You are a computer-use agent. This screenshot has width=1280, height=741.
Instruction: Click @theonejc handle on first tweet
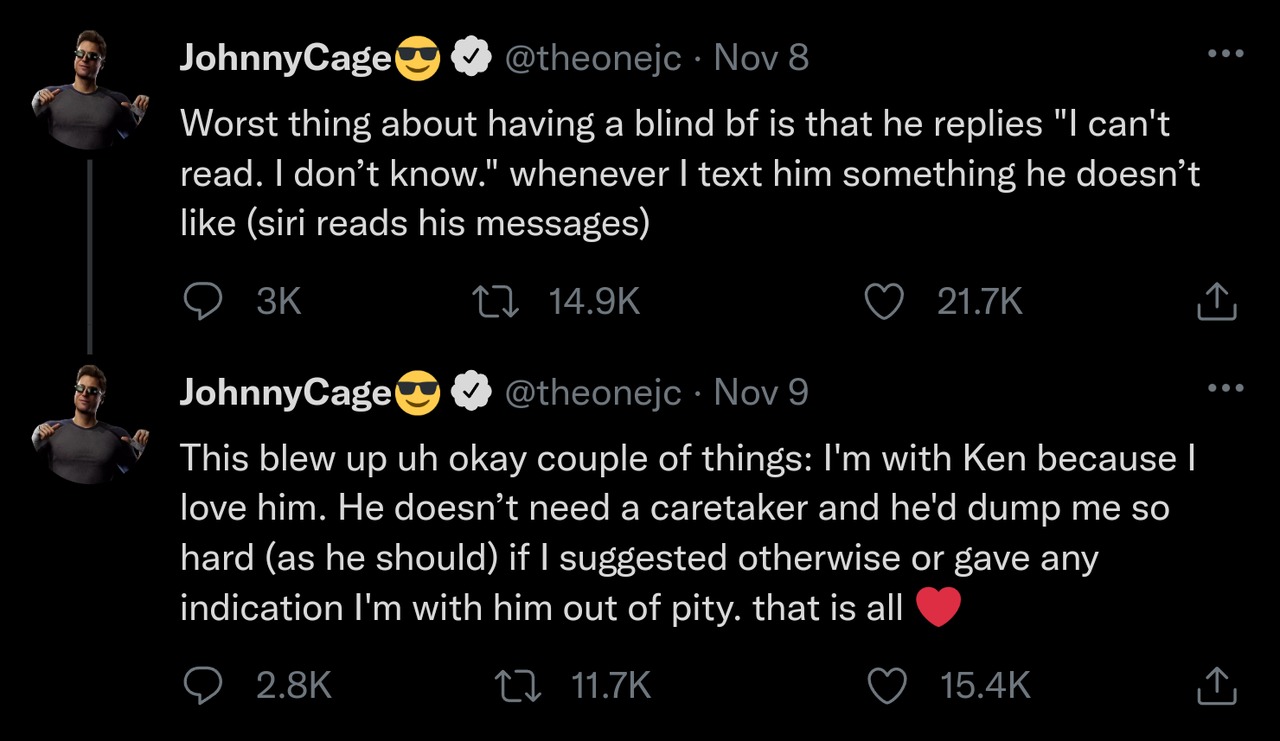pyautogui.click(x=593, y=58)
